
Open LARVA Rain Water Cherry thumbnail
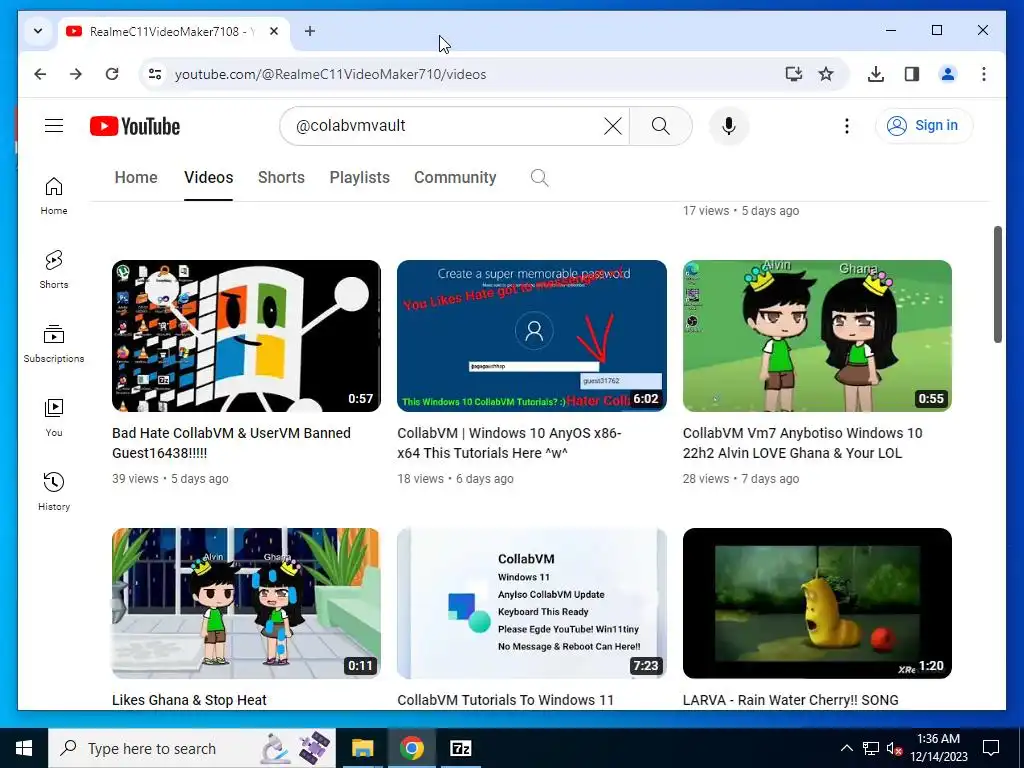(817, 603)
